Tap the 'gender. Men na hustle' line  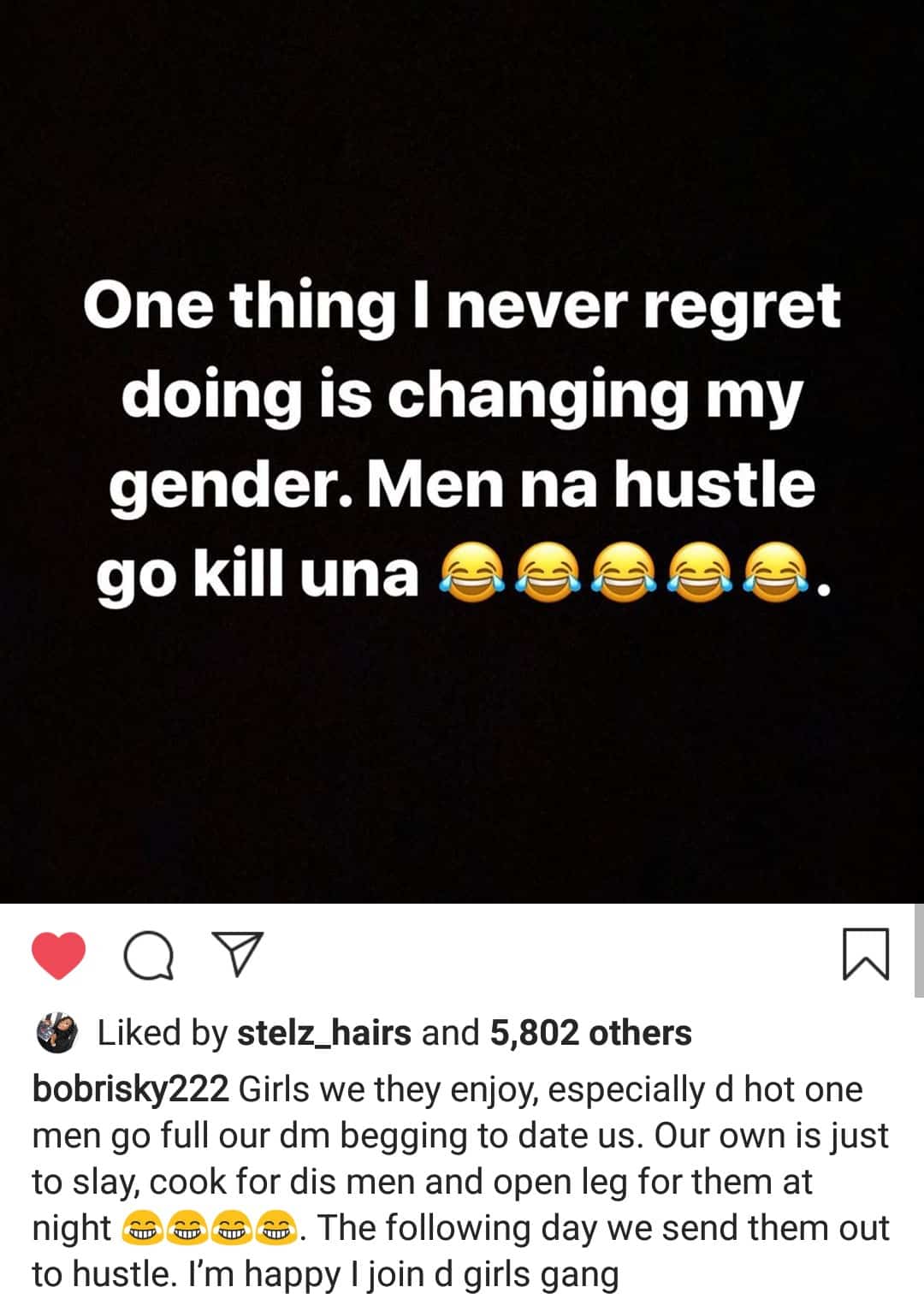[462, 484]
